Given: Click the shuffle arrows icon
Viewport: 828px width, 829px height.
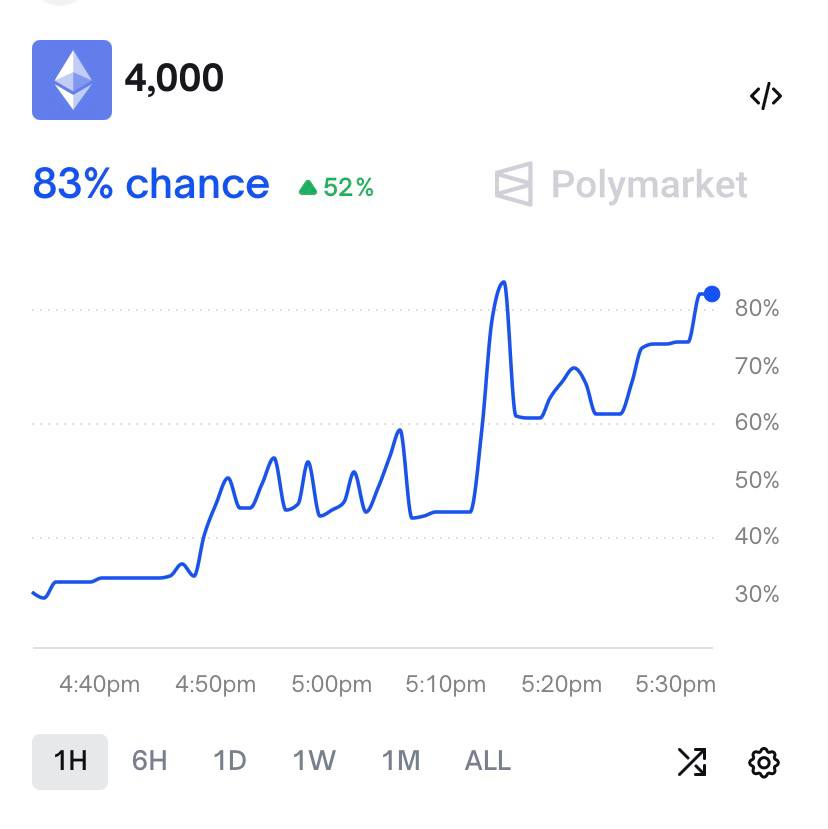Looking at the screenshot, I should coord(691,762).
